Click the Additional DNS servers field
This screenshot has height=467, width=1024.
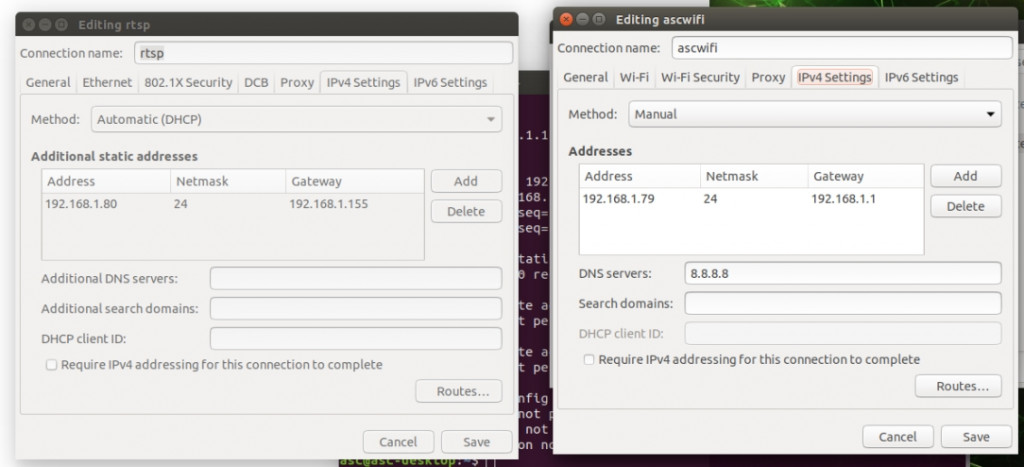click(356, 278)
